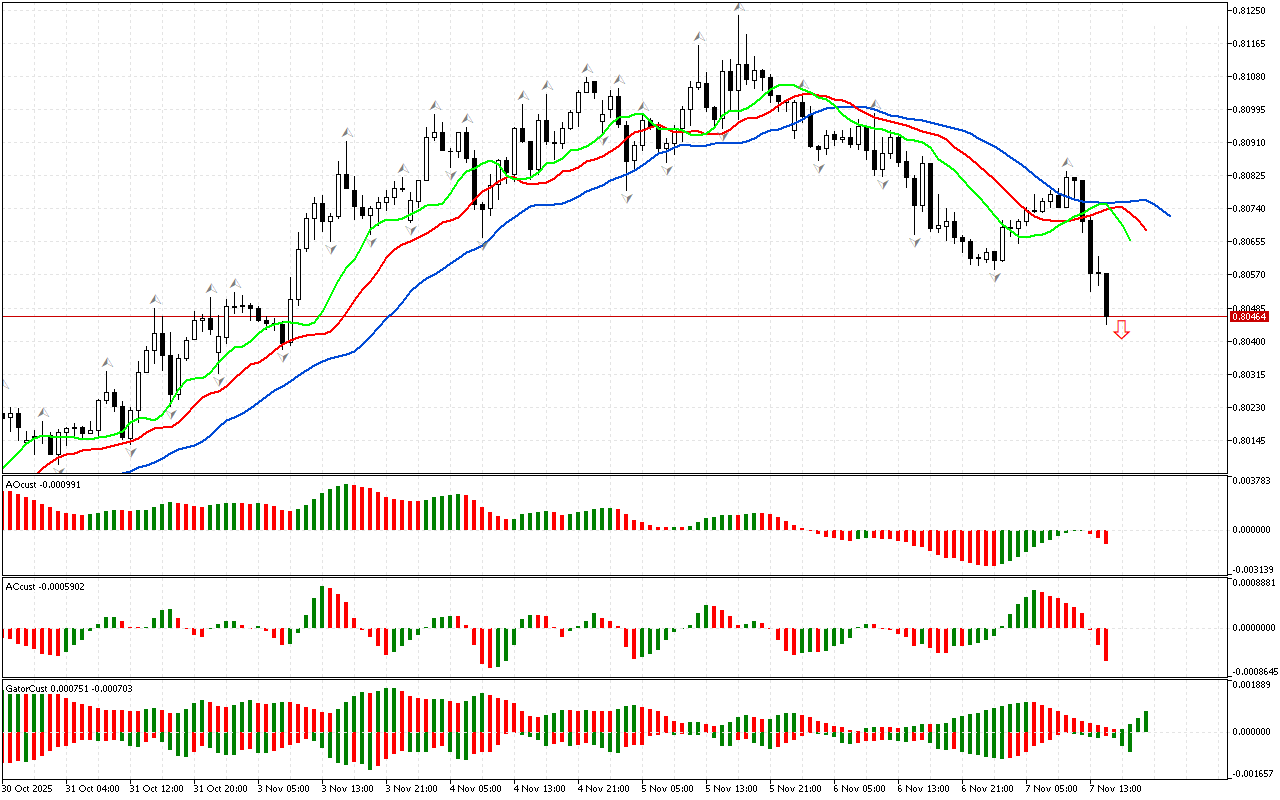Click the last black bearish candle
The image size is (1280, 800).
click(x=1106, y=295)
